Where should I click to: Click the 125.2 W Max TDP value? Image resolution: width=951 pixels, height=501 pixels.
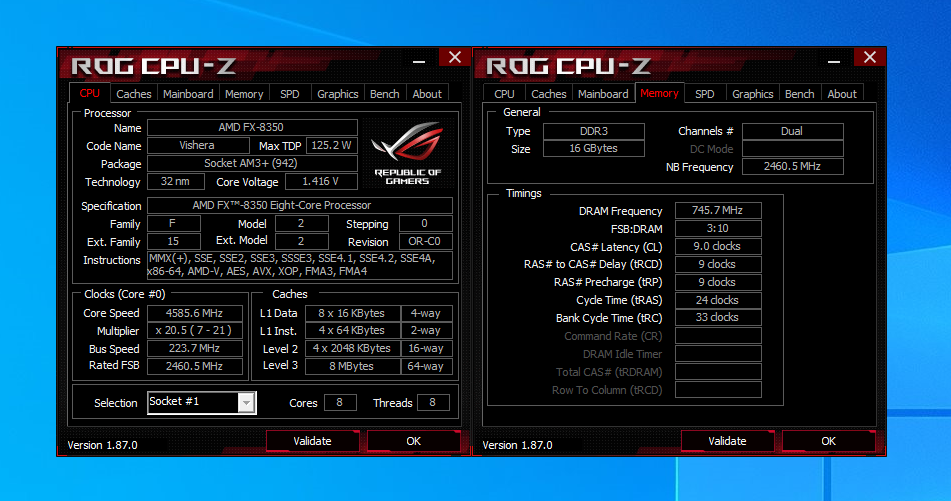click(x=332, y=146)
